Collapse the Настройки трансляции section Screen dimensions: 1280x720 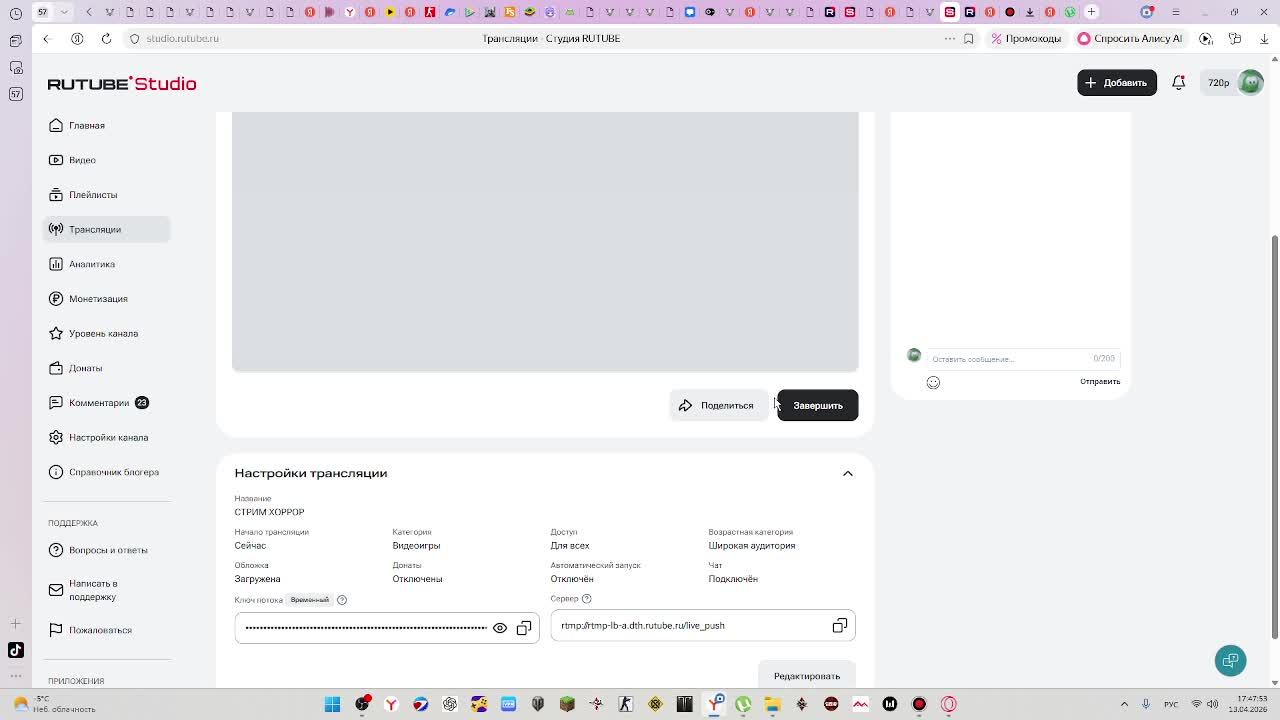pos(847,473)
